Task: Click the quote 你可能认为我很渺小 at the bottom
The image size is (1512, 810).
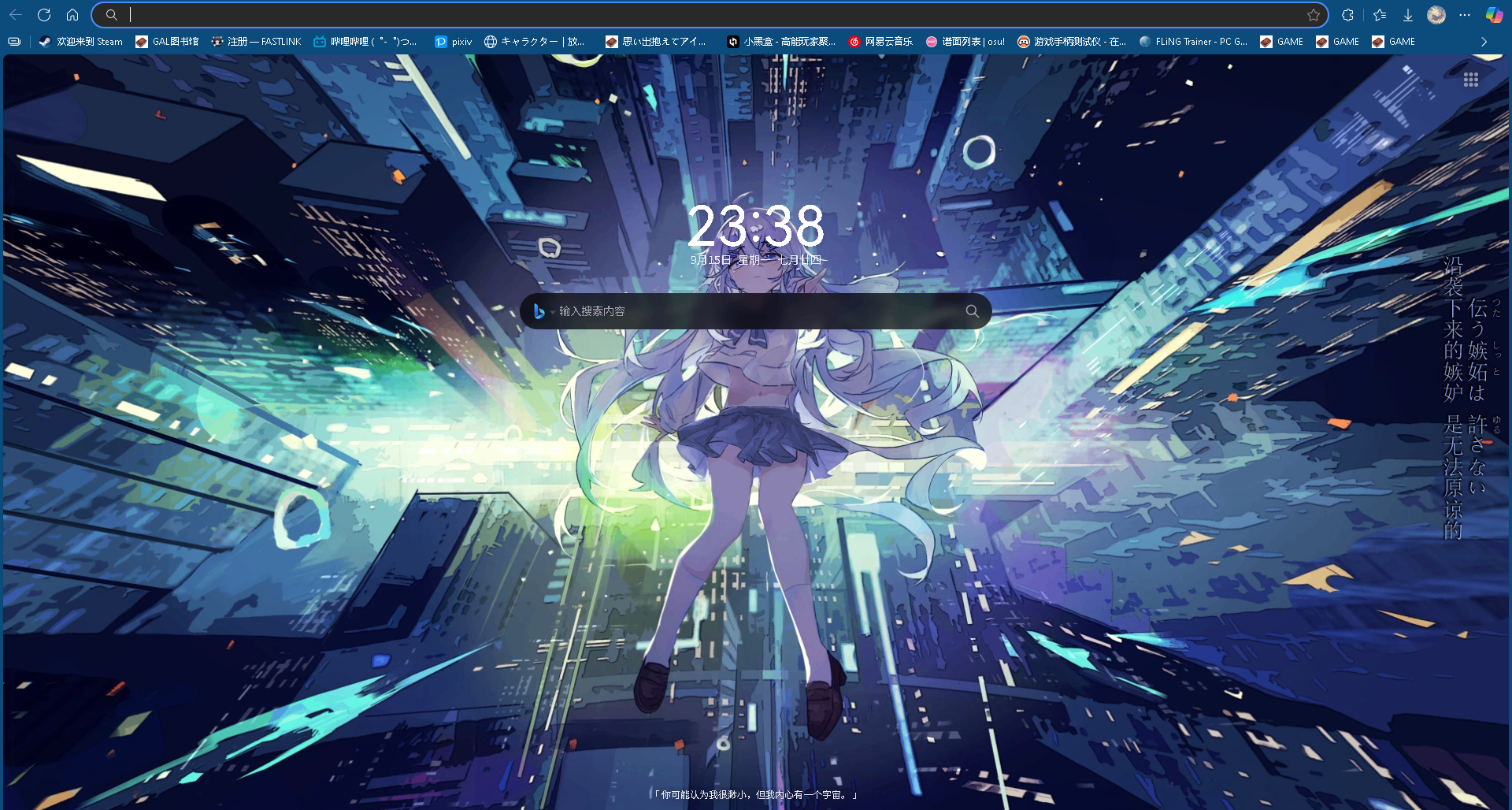Action: pos(756,795)
